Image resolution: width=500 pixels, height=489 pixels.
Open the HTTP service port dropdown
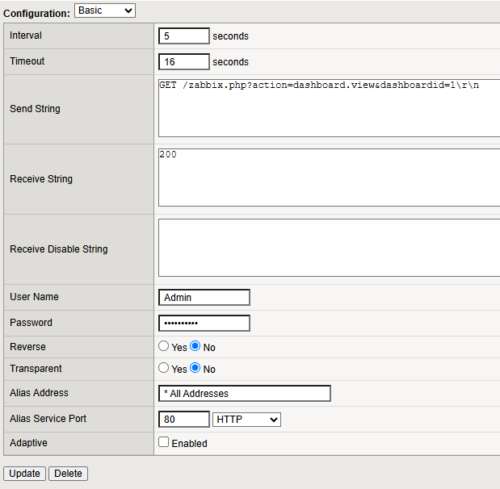pyautogui.click(x=247, y=419)
